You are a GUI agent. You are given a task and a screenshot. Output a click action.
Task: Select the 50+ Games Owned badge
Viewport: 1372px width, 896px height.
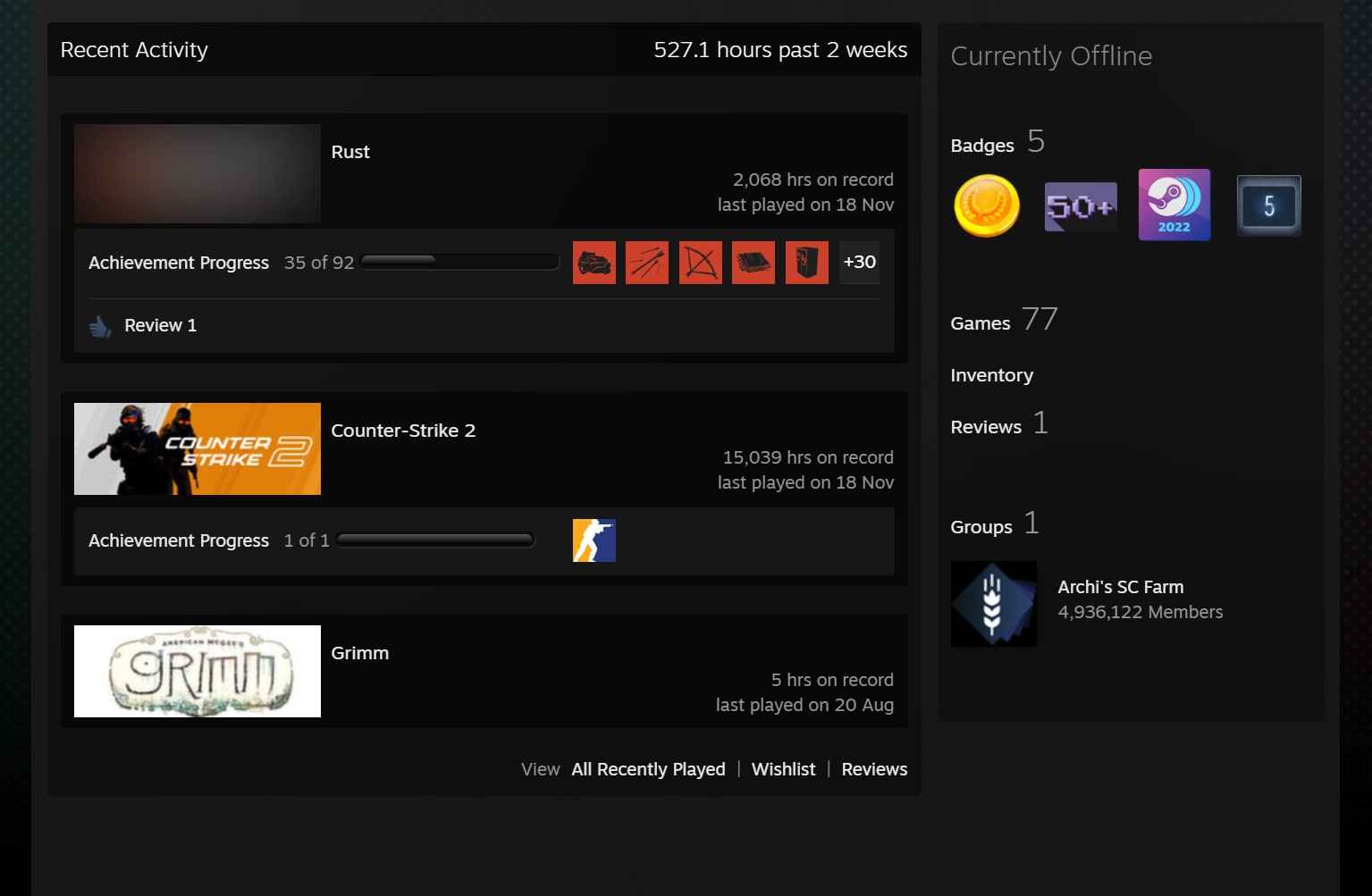coord(1080,205)
